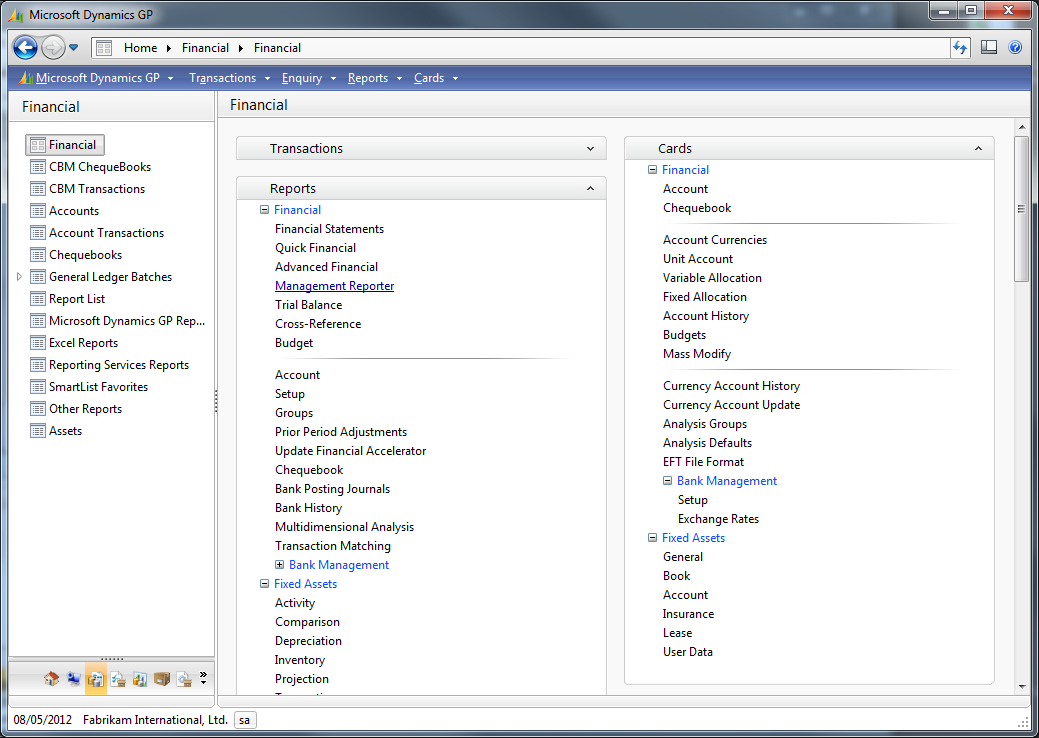The height and width of the screenshot is (738, 1039).
Task: Open Financial Statements report
Action: click(x=329, y=229)
